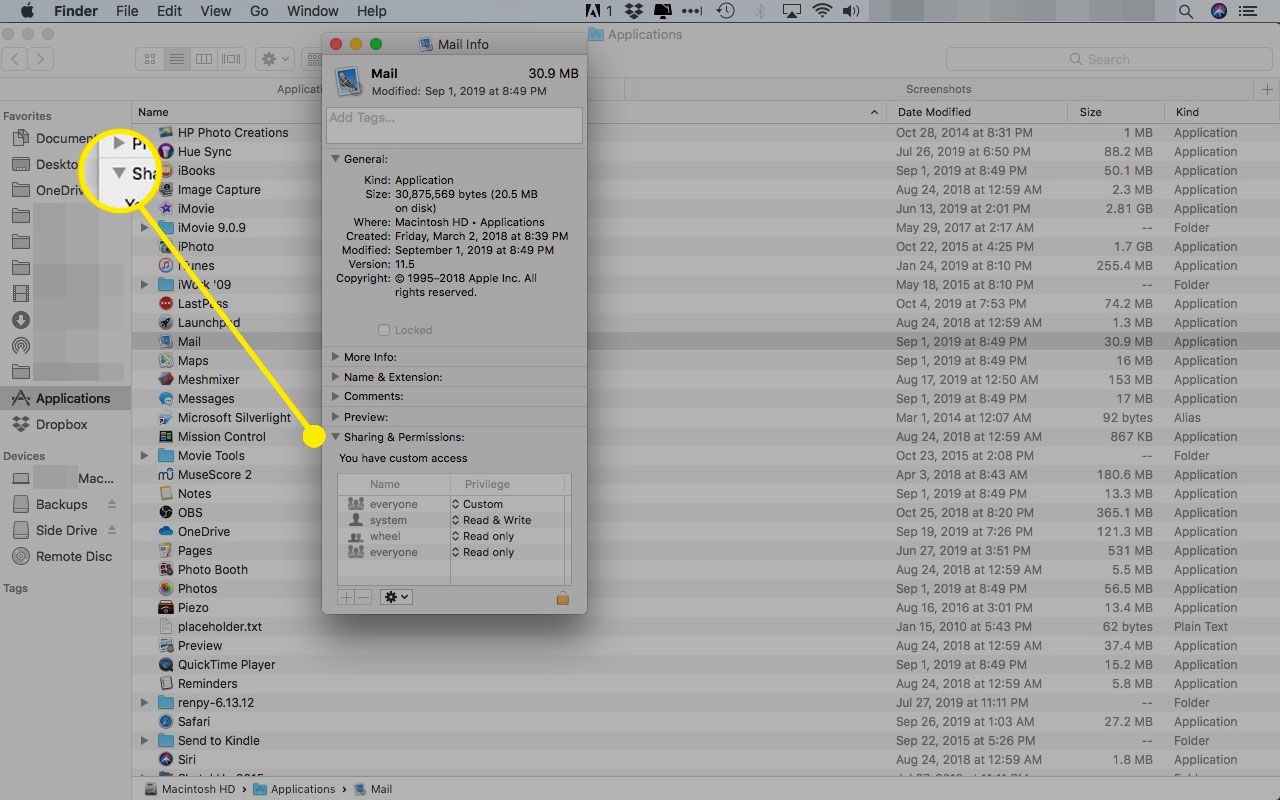Collapse the General section
Image resolution: width=1280 pixels, height=800 pixels.
335,159
